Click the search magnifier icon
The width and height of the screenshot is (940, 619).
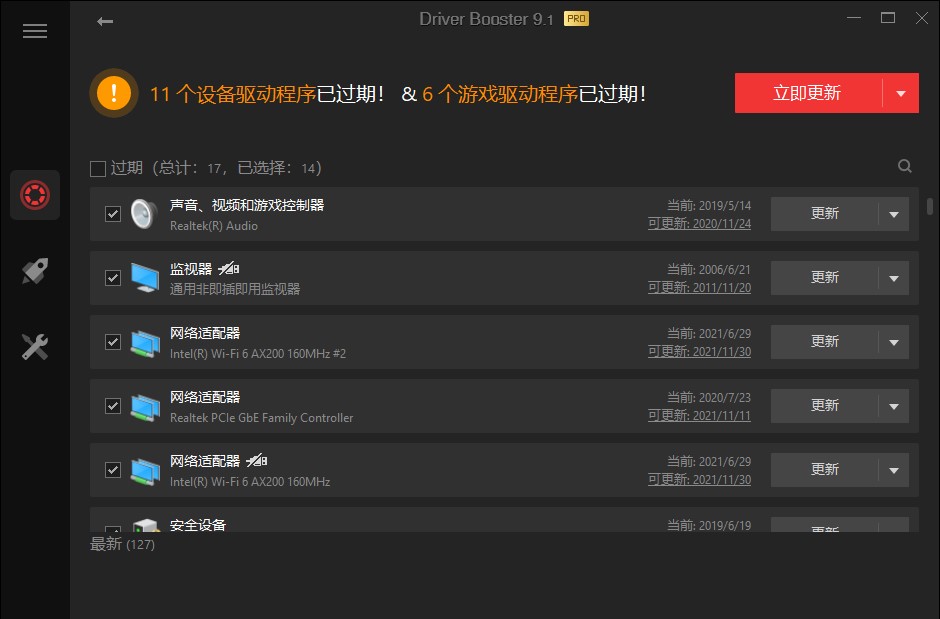click(x=905, y=166)
